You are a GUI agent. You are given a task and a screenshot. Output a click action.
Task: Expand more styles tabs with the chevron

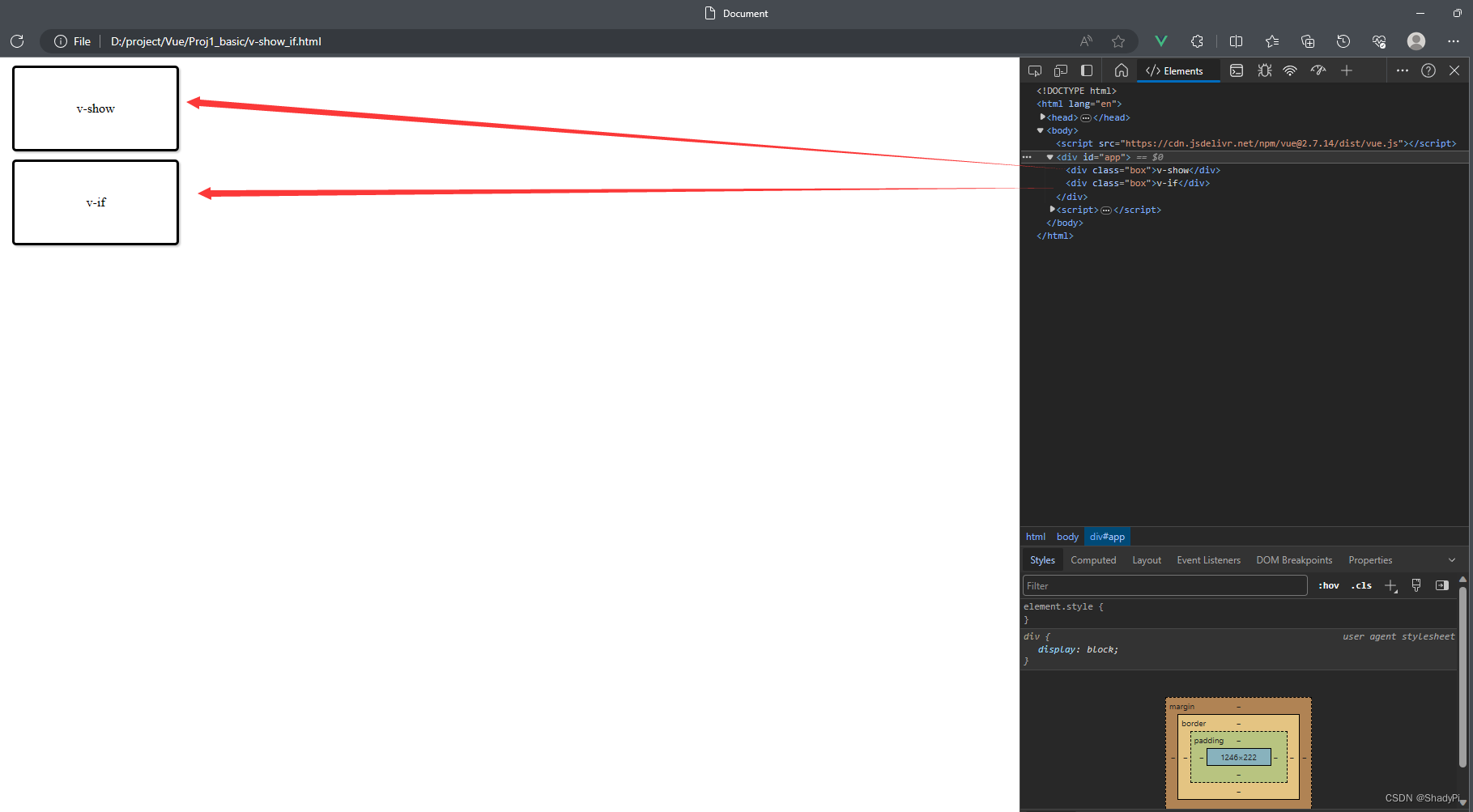click(x=1452, y=560)
